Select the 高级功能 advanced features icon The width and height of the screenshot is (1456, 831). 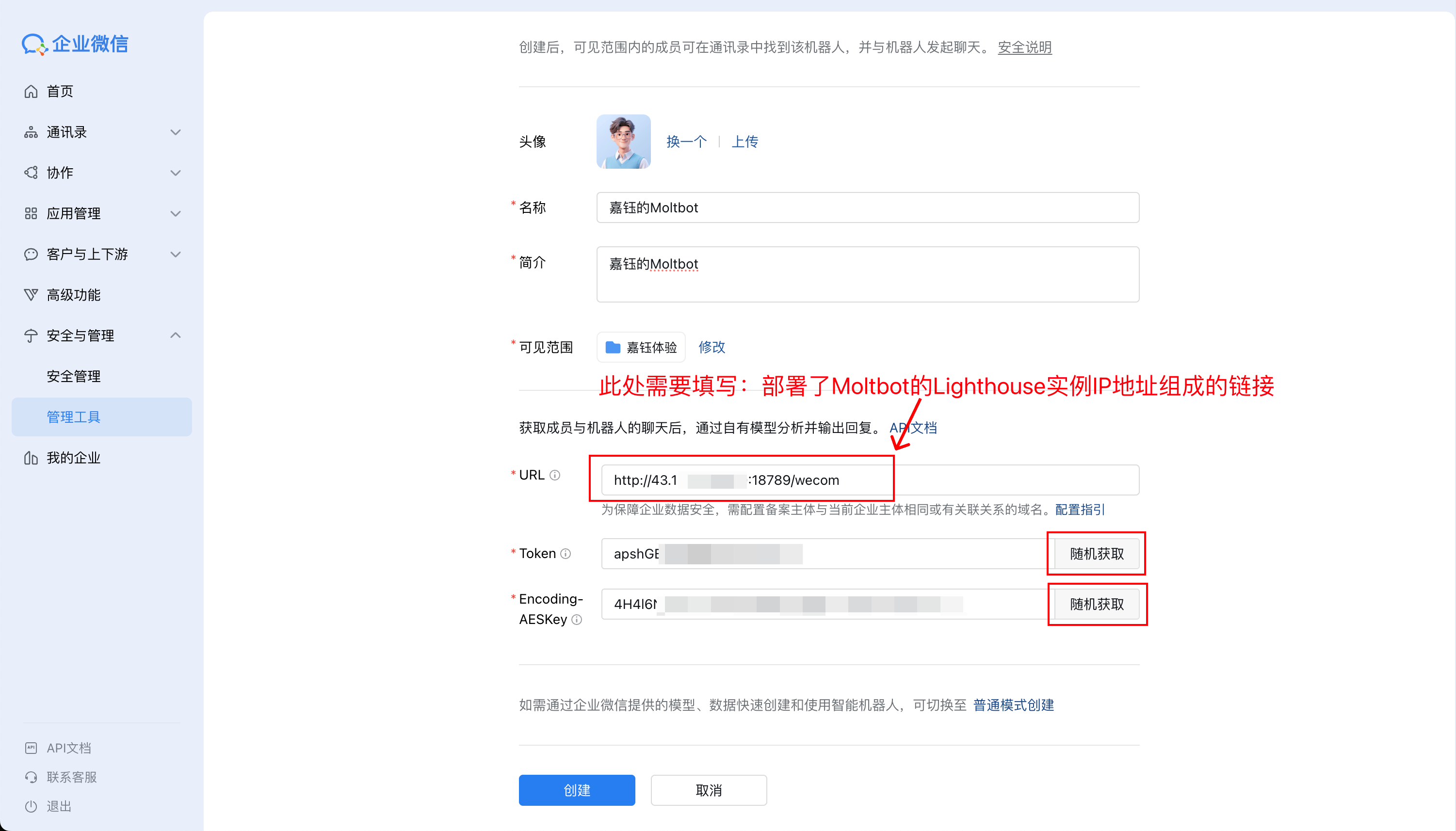(32, 294)
